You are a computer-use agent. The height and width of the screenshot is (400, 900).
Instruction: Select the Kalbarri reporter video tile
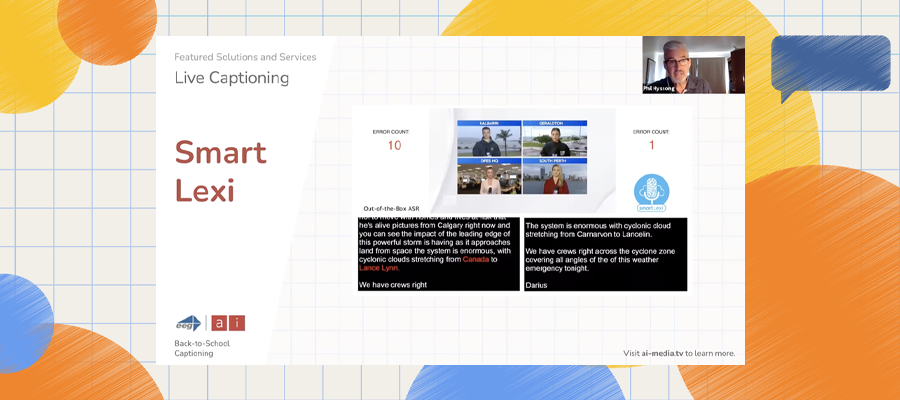[x=489, y=138]
